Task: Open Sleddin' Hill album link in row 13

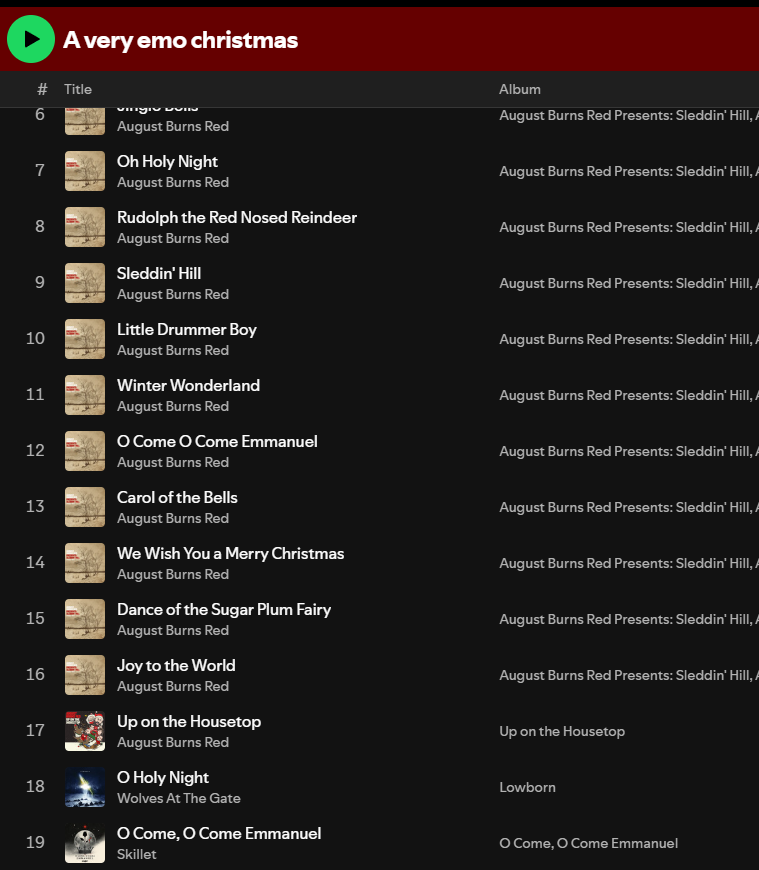Action: click(x=629, y=508)
